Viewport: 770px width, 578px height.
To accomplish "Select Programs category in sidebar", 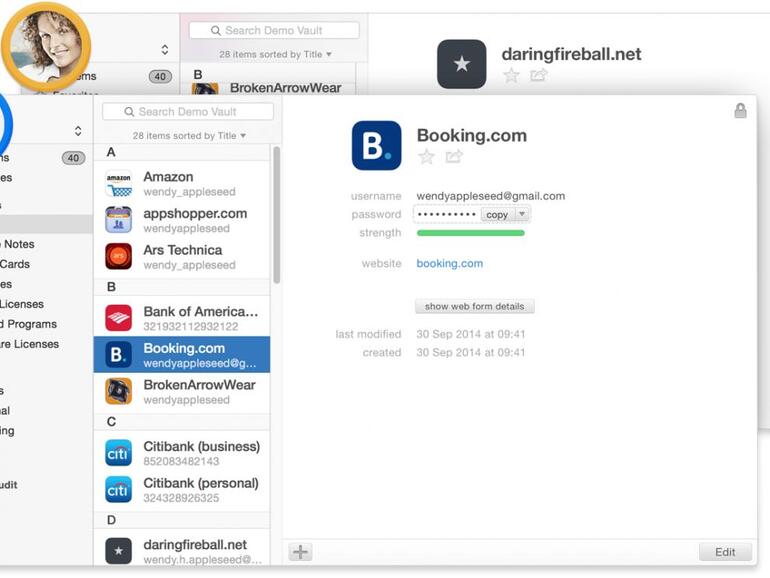I will 29,324.
